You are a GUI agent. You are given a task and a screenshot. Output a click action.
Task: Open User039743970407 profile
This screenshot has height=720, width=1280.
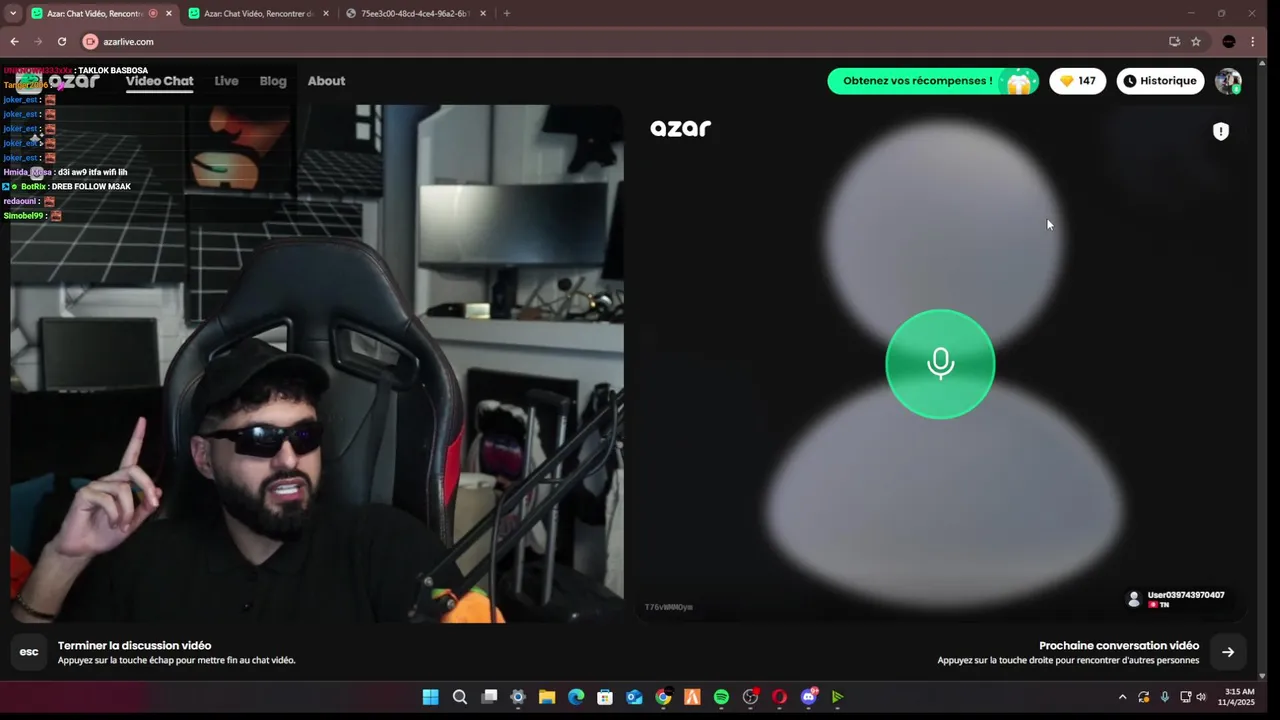pos(1186,595)
